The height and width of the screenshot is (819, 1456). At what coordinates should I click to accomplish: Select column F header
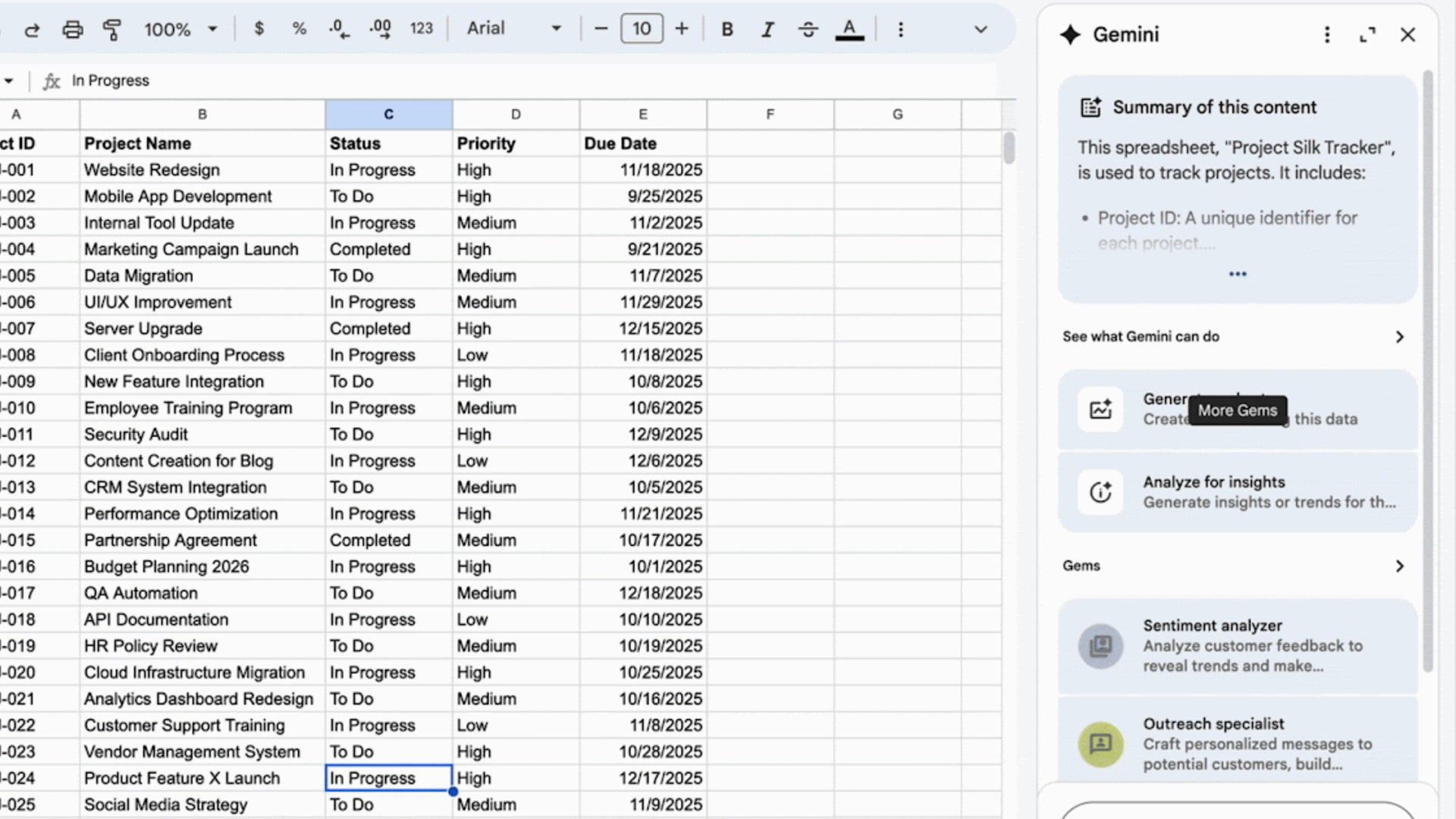pyautogui.click(x=770, y=115)
